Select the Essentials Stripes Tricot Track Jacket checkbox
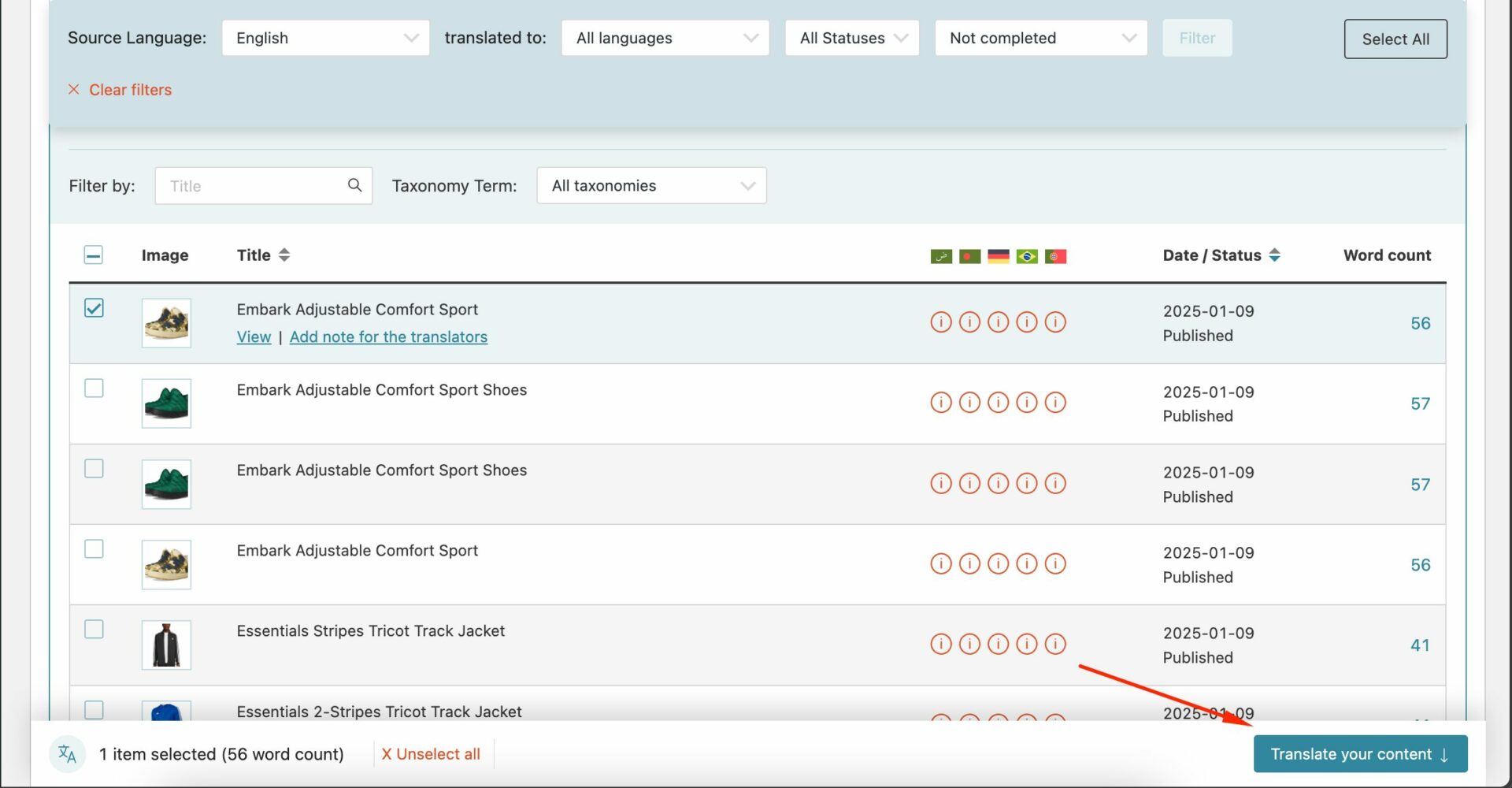The height and width of the screenshot is (788, 1512). [x=94, y=629]
